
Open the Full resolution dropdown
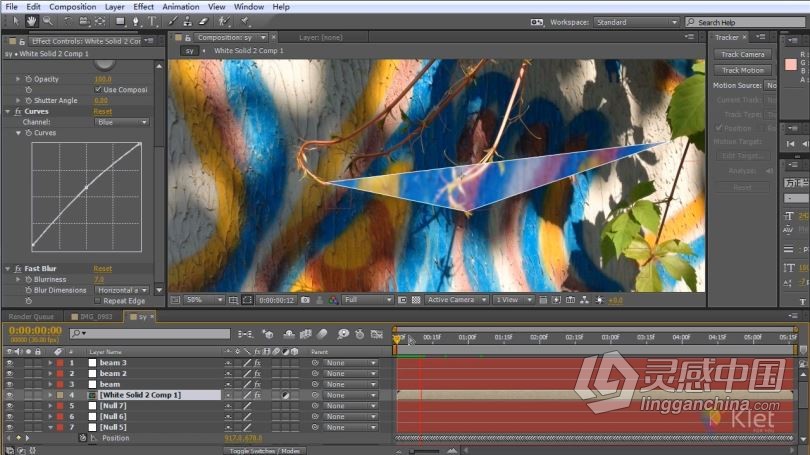(367, 300)
